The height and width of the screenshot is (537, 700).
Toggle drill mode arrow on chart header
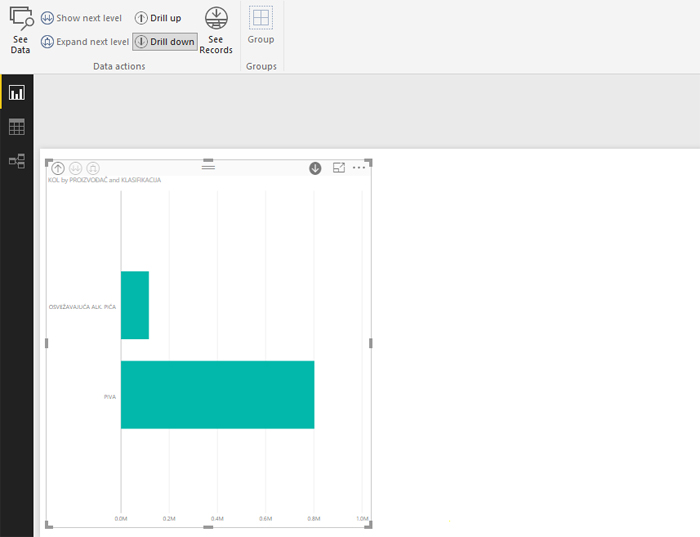point(315,168)
